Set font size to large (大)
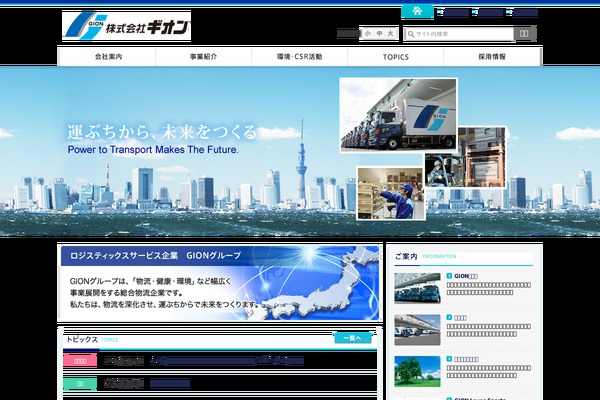Image resolution: width=600 pixels, height=400 pixels. [x=390, y=34]
